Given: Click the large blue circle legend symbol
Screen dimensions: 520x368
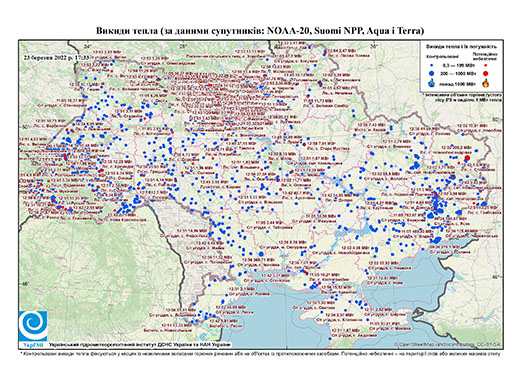Looking at the screenshot, I should click(x=432, y=73).
